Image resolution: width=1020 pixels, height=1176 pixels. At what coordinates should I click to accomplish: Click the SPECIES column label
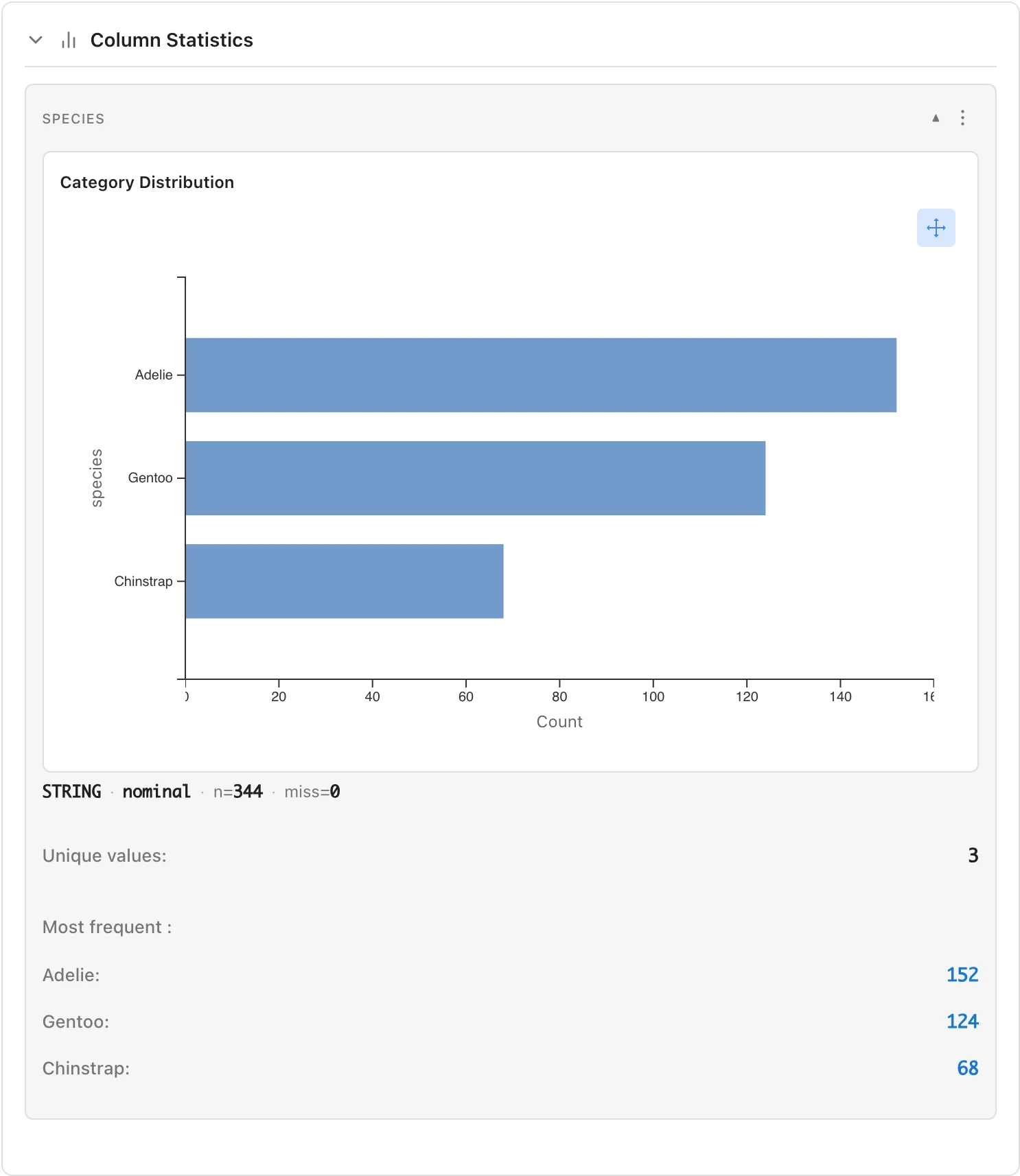point(73,119)
